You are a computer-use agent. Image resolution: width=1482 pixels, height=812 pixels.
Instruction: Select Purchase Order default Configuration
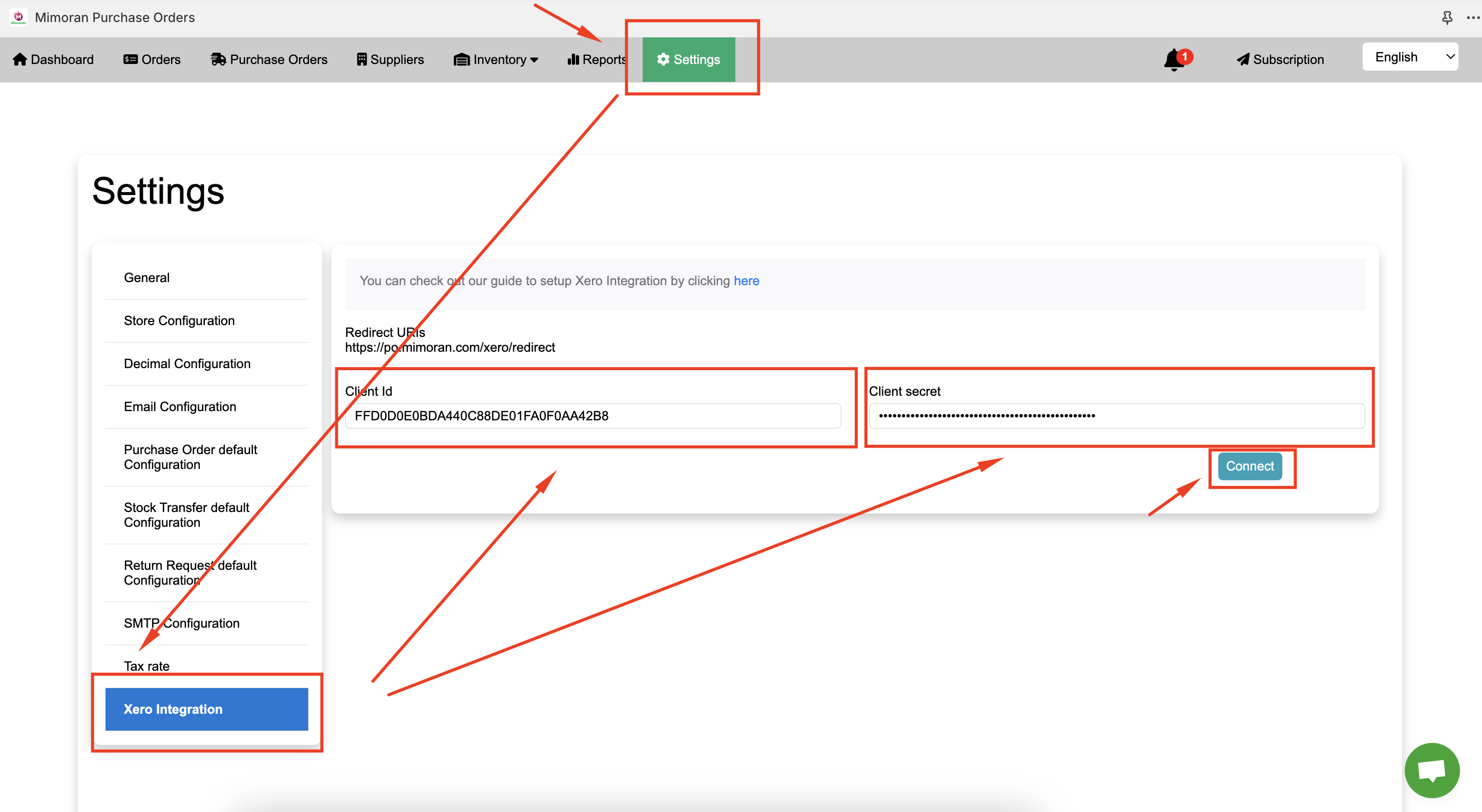pyautogui.click(x=206, y=457)
